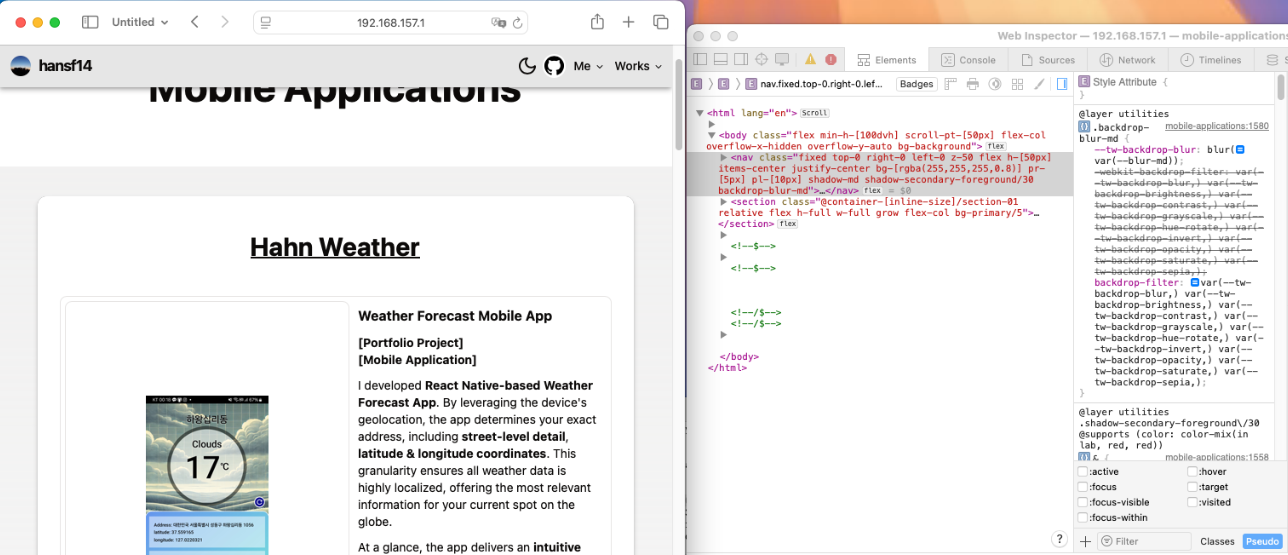
Task: Click the styles Filter input field
Action: pyautogui.click(x=1145, y=541)
